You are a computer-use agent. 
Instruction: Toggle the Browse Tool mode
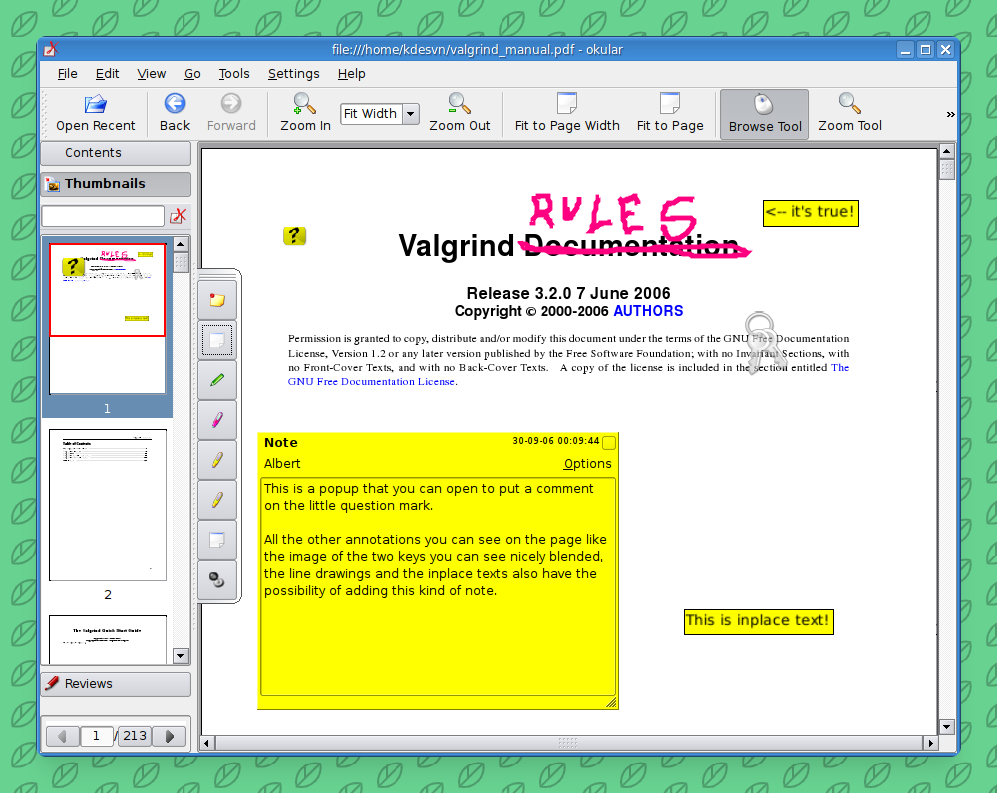[x=765, y=113]
